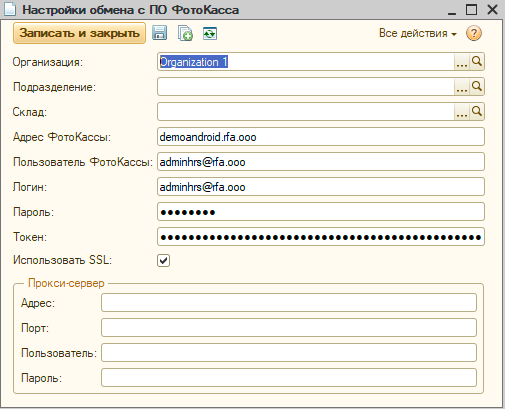Click proxy server Пользователь field

click(x=289, y=353)
